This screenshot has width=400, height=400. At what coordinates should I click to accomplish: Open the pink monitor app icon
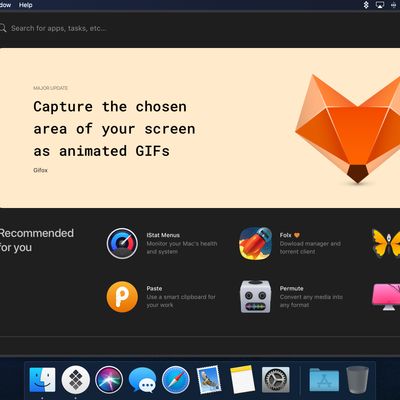pos(386,296)
